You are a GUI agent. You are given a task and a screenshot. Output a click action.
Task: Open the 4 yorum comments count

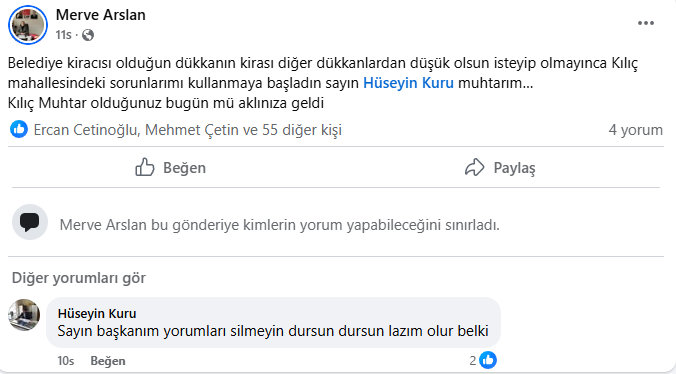coord(635,130)
